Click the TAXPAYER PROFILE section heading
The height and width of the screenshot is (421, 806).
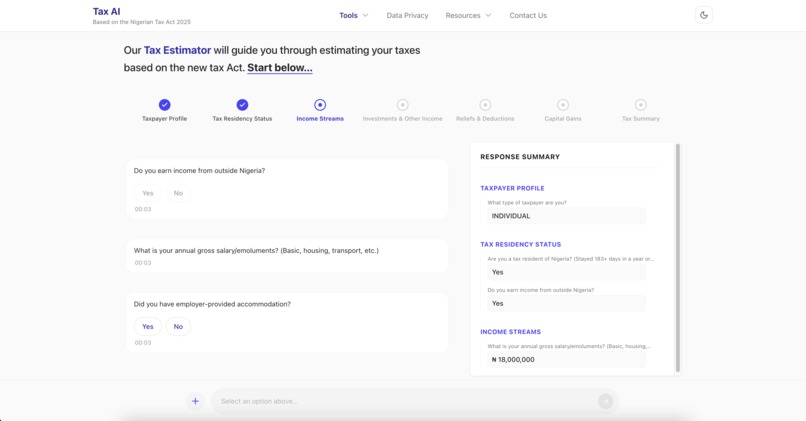pyautogui.click(x=512, y=188)
